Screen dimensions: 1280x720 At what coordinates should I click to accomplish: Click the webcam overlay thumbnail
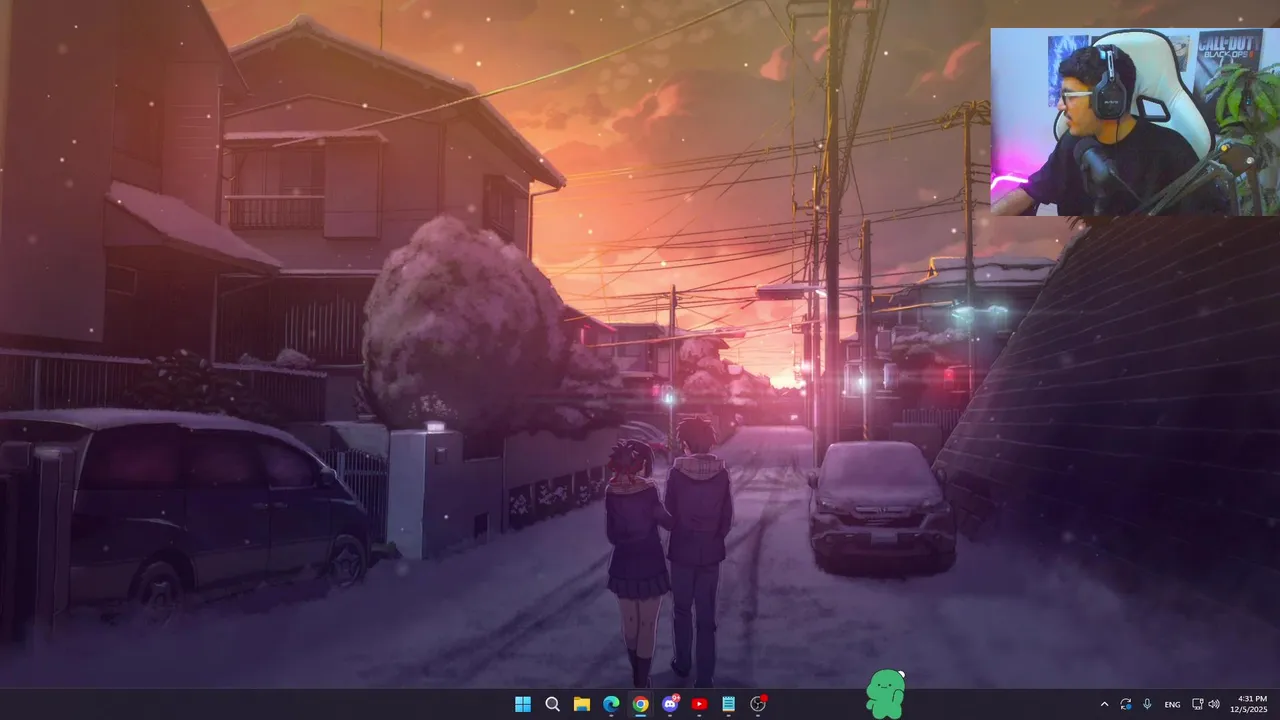click(1135, 122)
